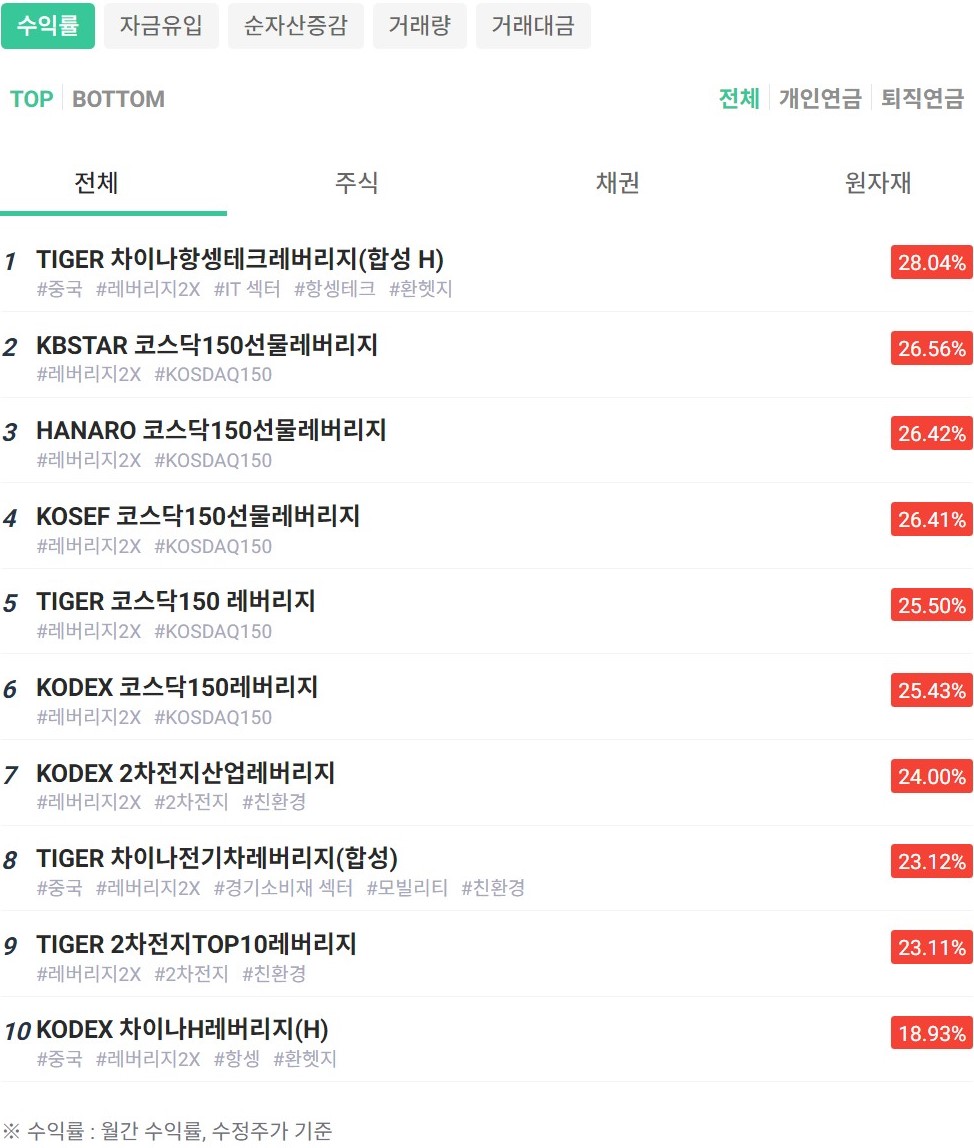This screenshot has width=974, height=1148.
Task: Filter by 퇴직연금 accounts
Action: tap(922, 99)
